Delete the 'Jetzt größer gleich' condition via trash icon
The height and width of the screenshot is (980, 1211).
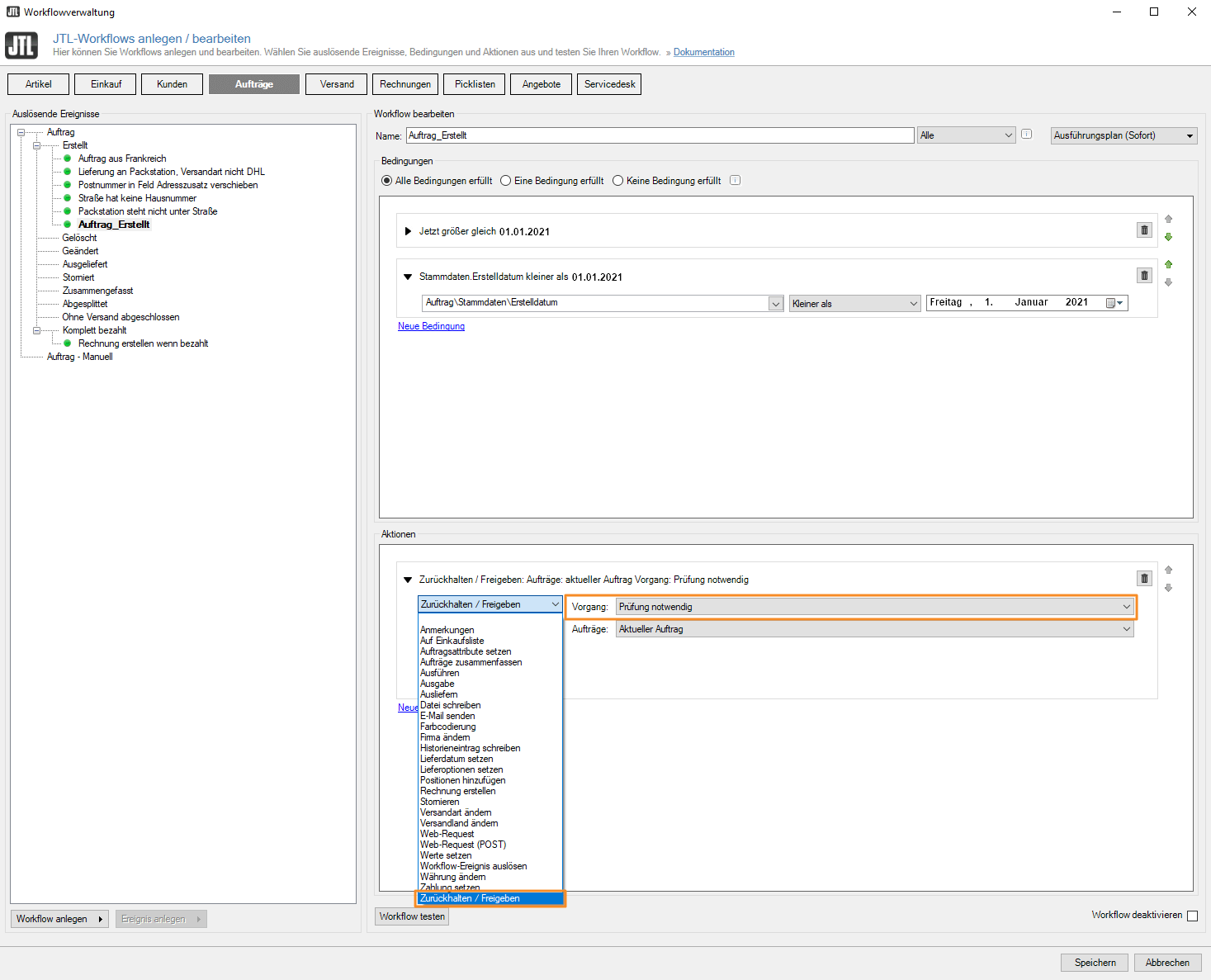pyautogui.click(x=1144, y=230)
